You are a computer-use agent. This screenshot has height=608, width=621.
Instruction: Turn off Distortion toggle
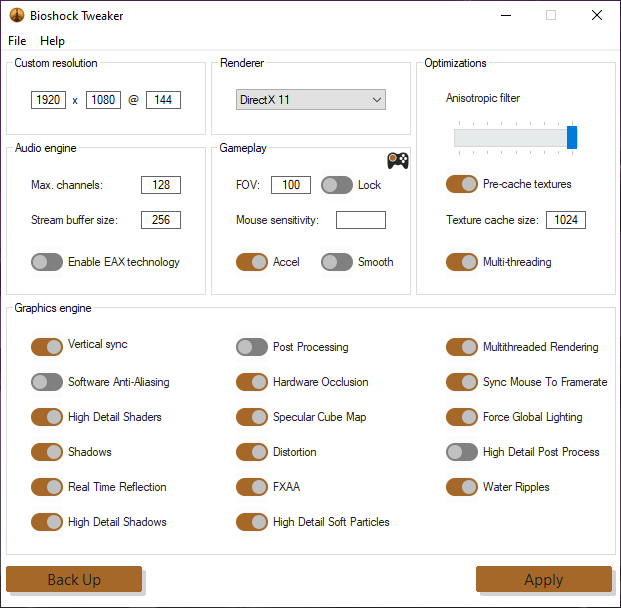coord(252,452)
